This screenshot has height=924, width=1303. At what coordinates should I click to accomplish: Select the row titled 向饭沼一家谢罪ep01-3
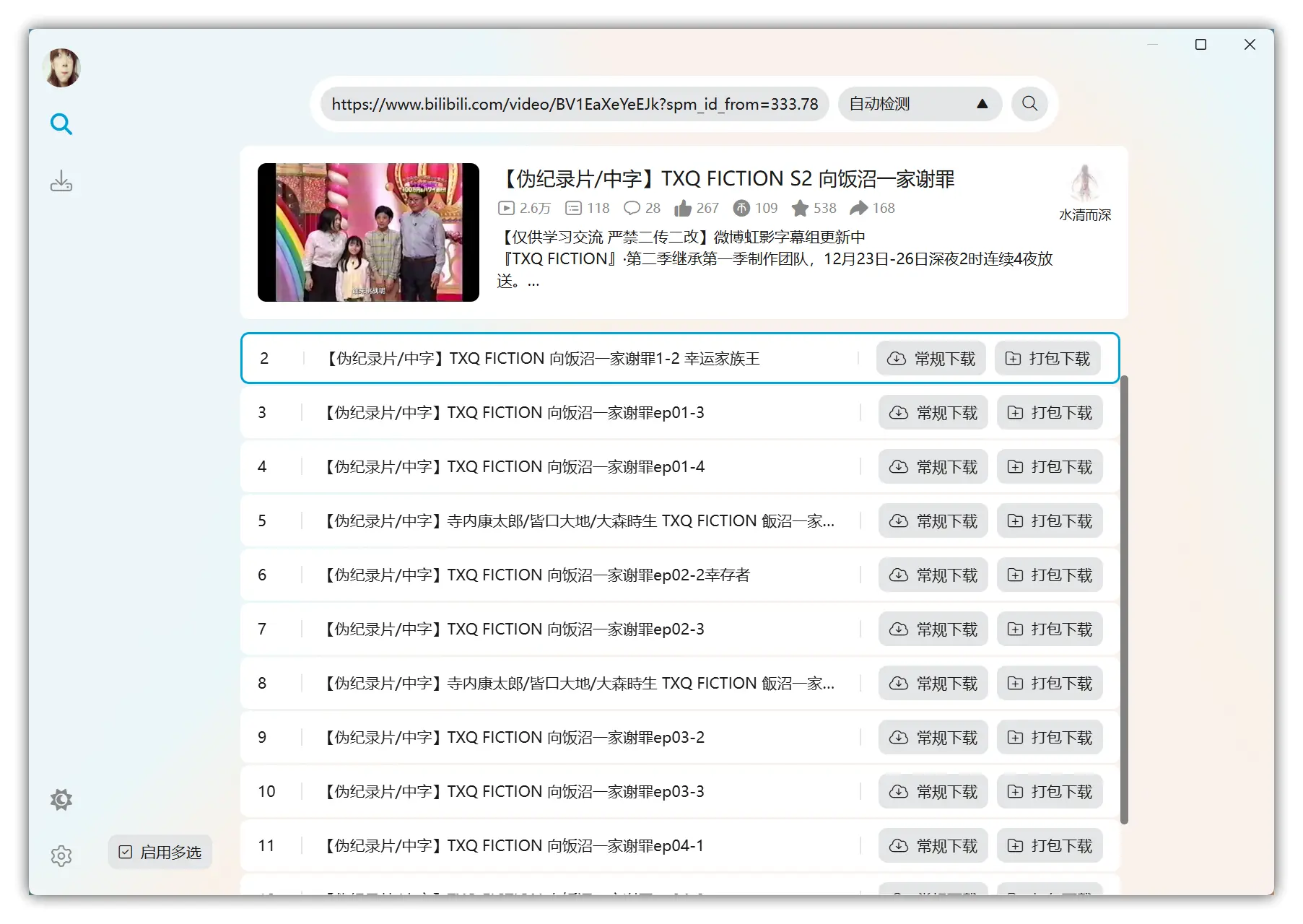click(680, 412)
